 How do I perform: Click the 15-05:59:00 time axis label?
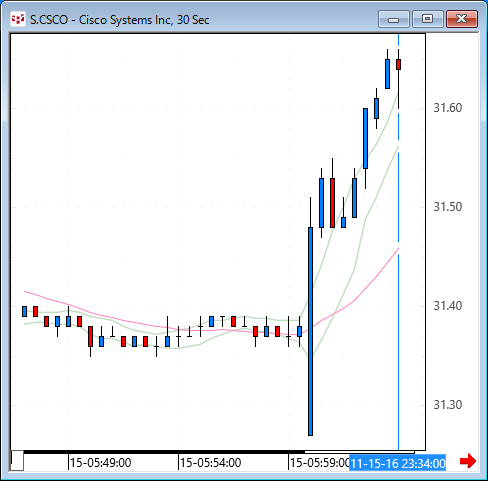pos(319,463)
